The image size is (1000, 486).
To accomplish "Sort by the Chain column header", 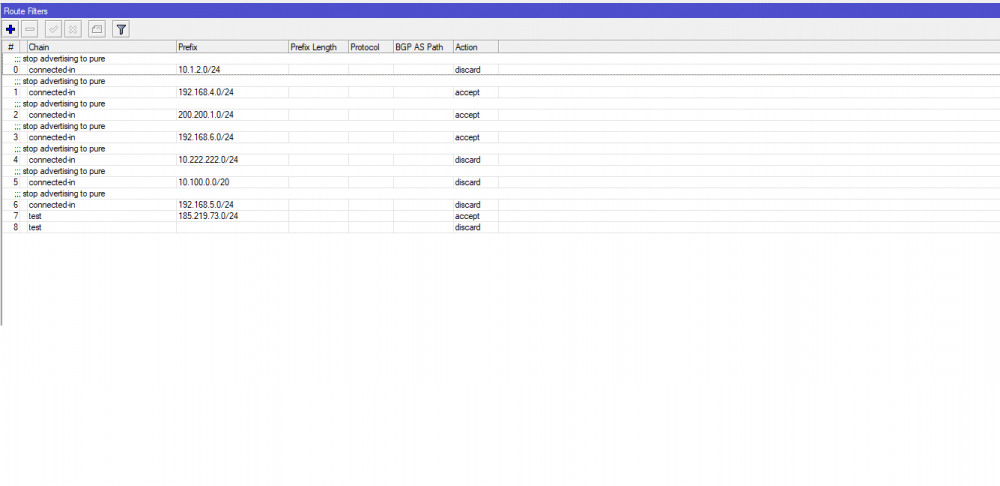I will pos(100,47).
